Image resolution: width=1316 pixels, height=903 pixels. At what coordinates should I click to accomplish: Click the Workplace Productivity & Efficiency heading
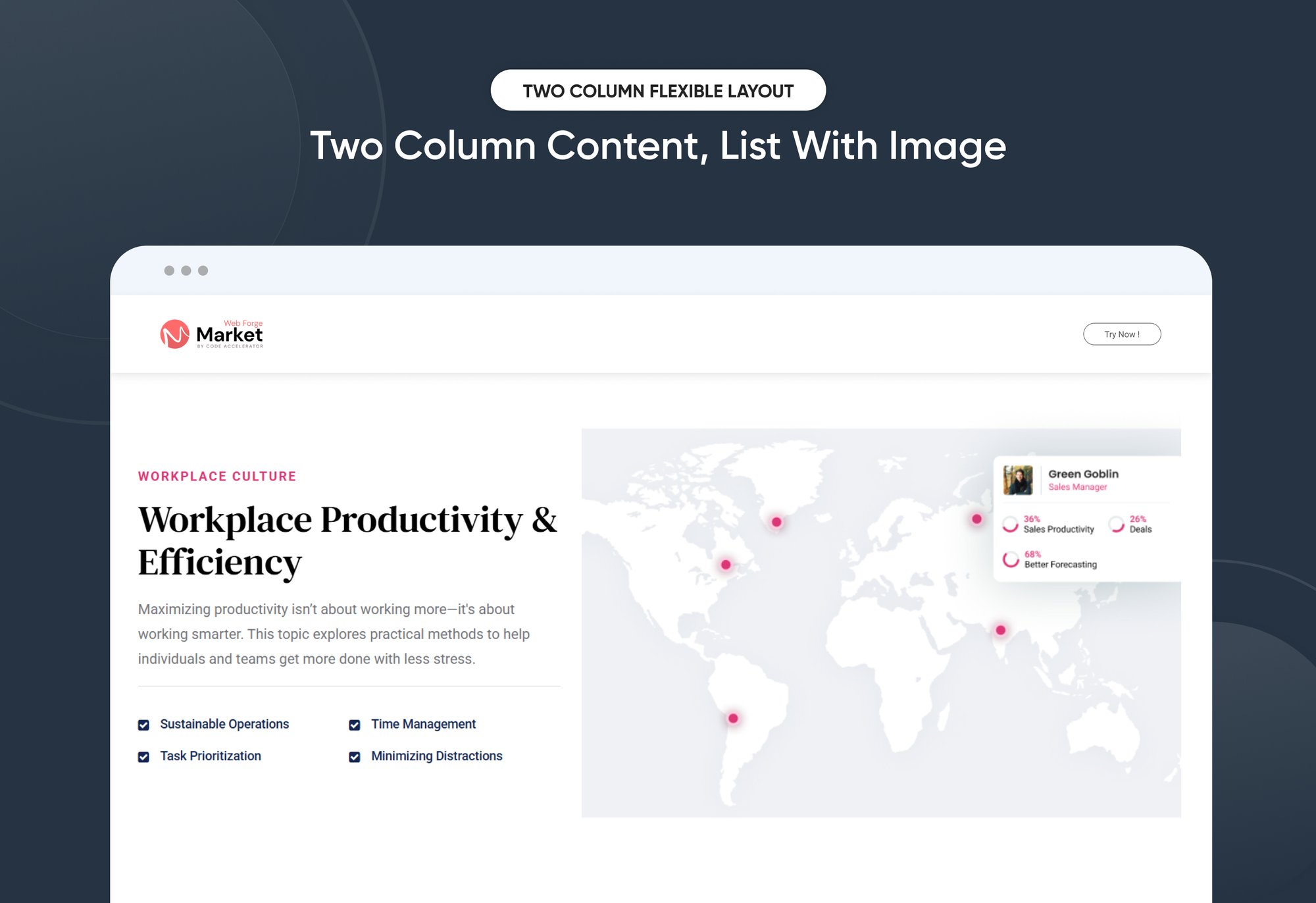(x=347, y=541)
